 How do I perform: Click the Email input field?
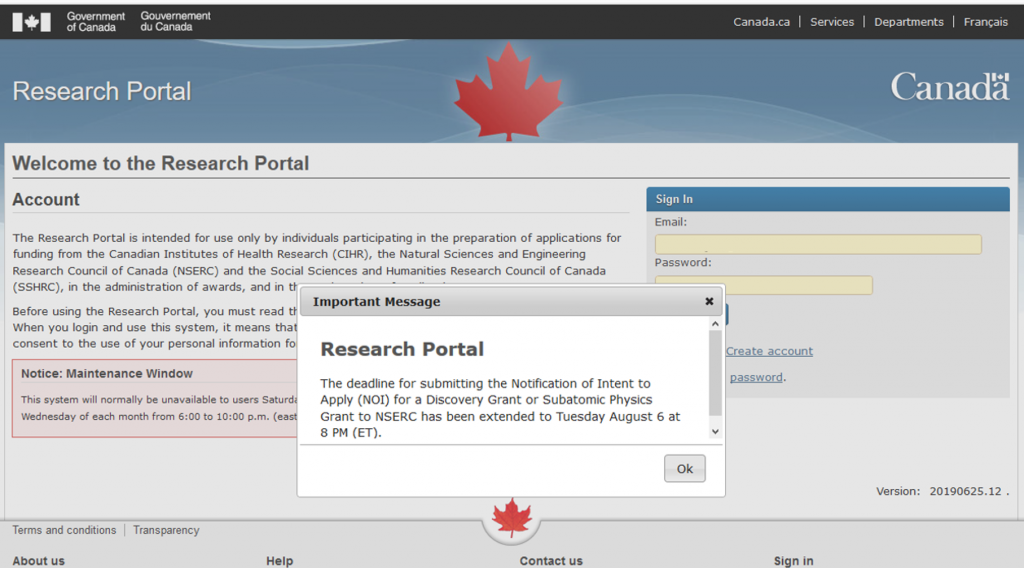[x=818, y=244]
